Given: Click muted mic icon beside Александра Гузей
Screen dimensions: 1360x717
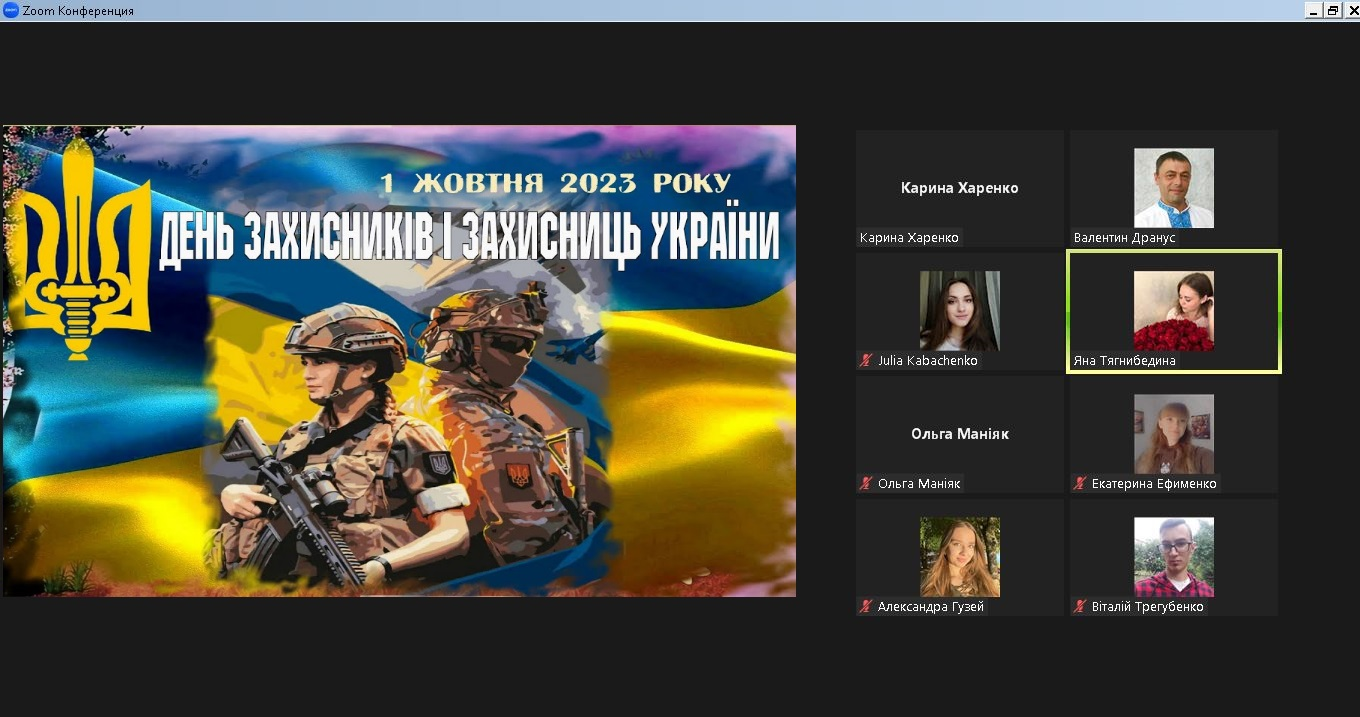Looking at the screenshot, I should 866,606.
